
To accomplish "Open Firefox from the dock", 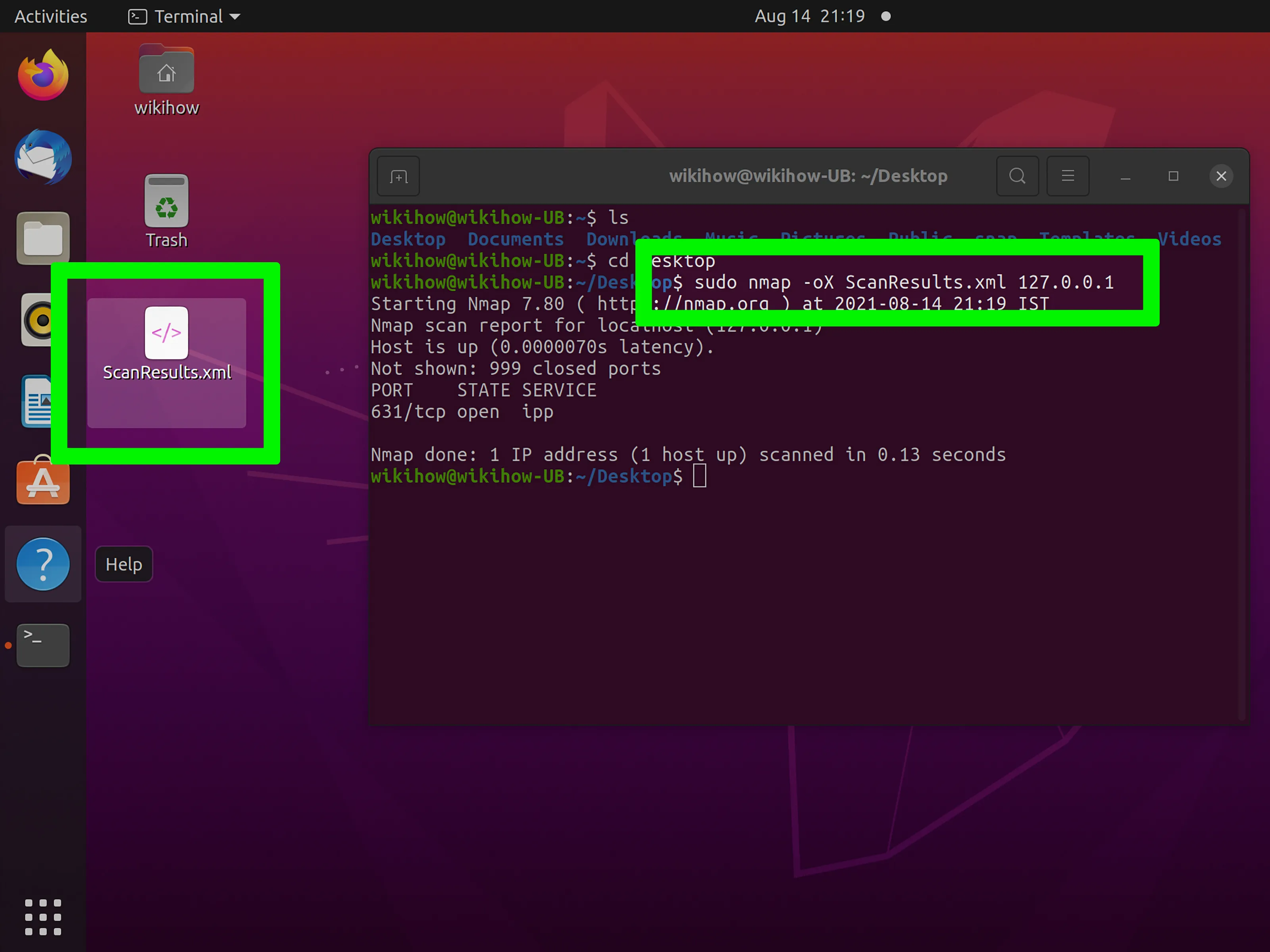I will point(43,75).
